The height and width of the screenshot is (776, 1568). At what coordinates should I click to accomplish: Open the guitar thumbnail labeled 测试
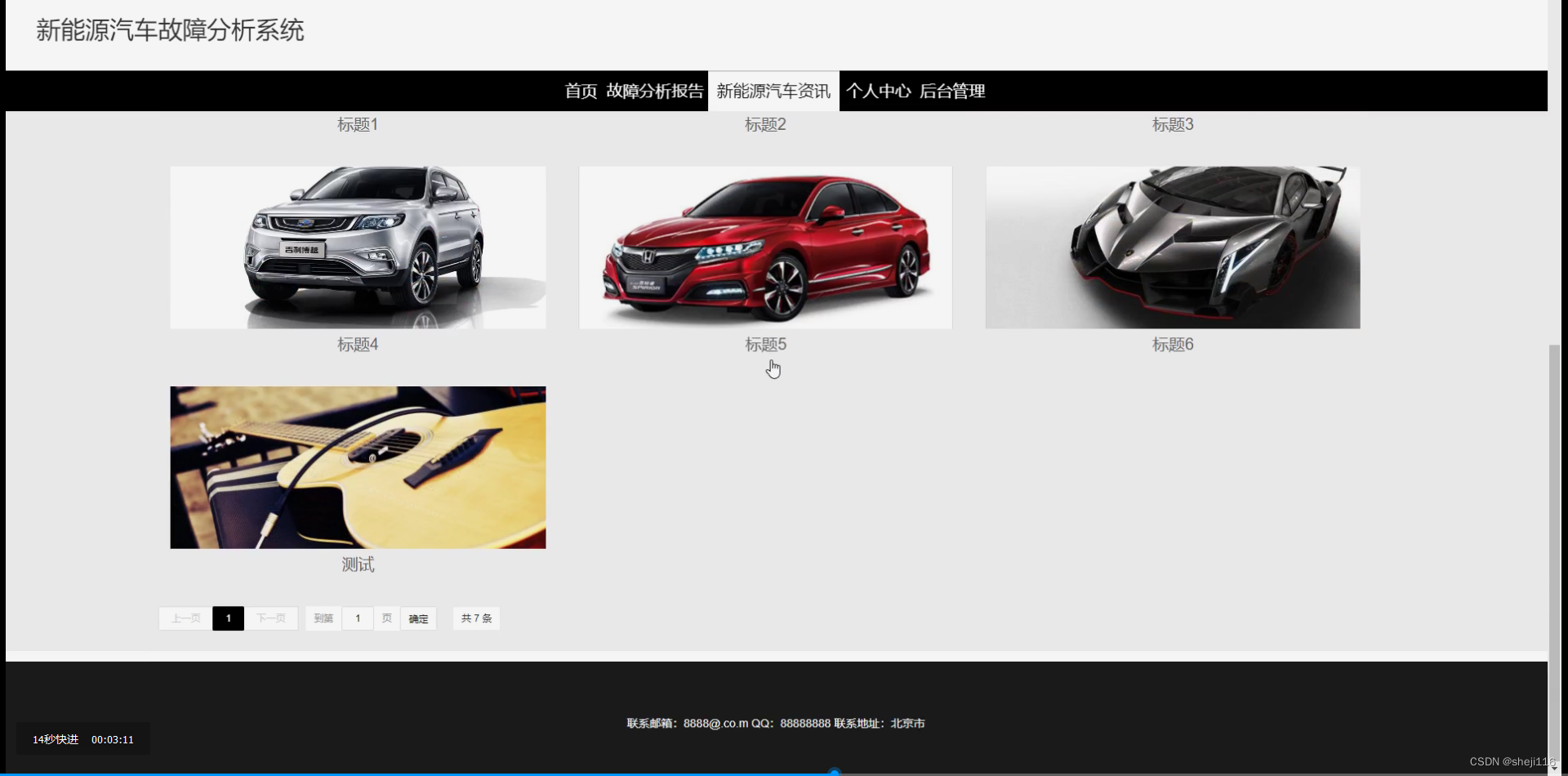(x=358, y=467)
